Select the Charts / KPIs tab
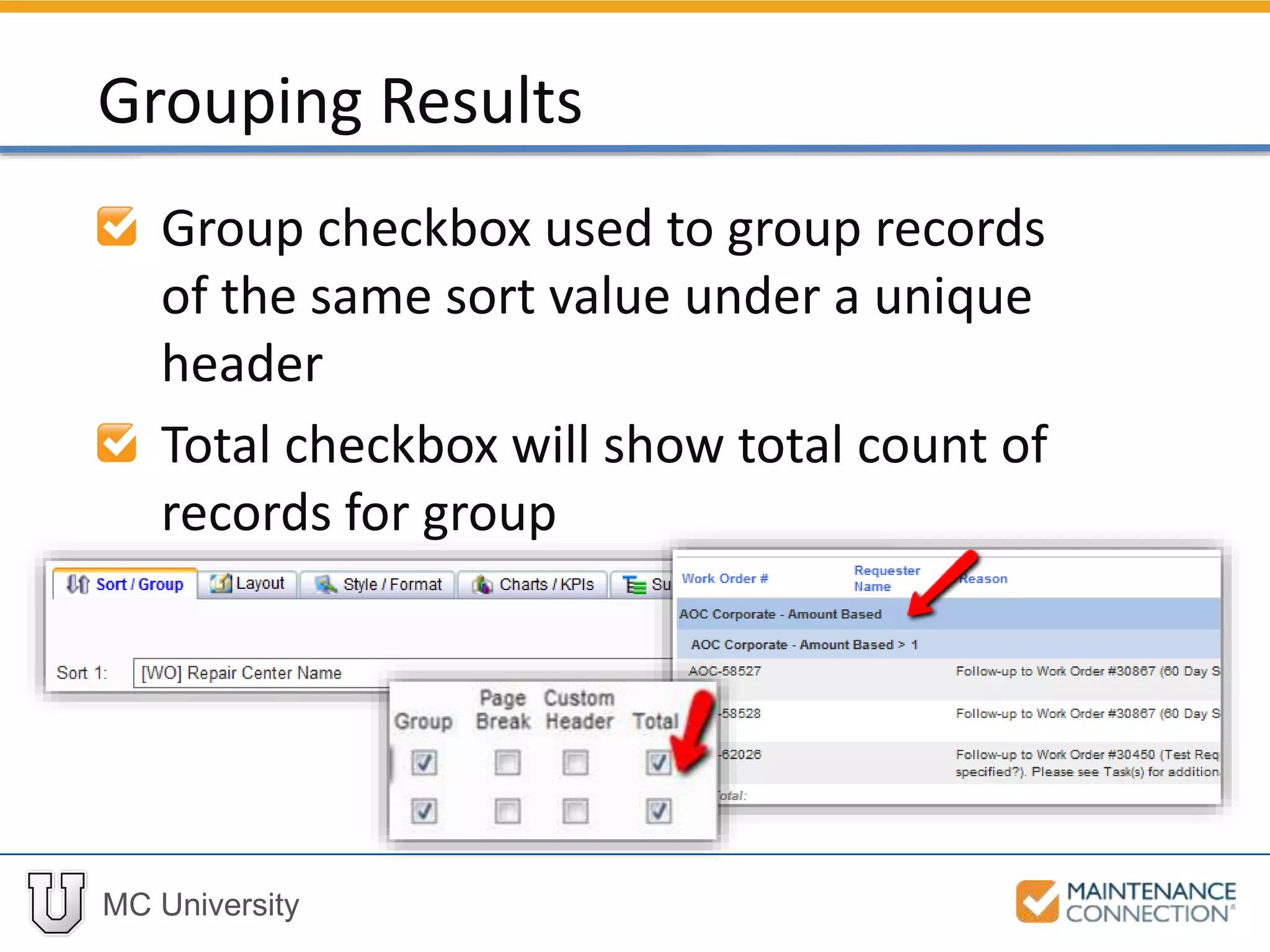This screenshot has width=1270, height=952. coord(533,584)
